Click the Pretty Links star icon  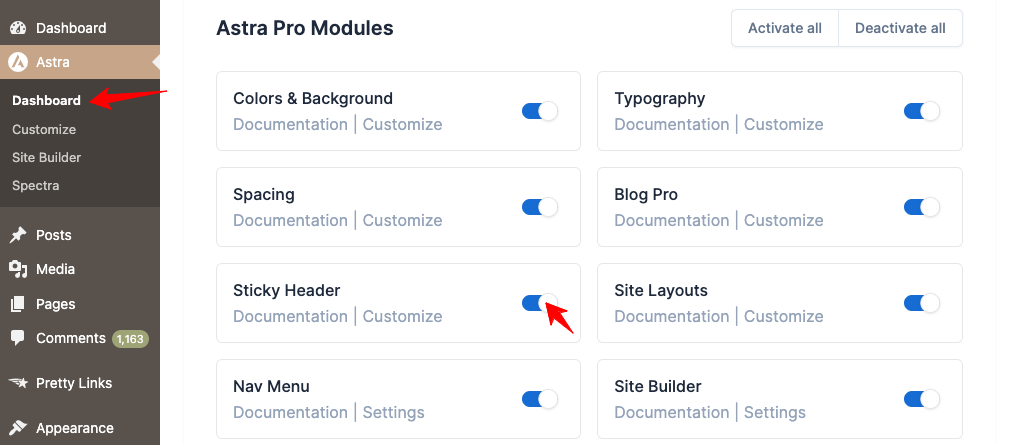(18, 383)
